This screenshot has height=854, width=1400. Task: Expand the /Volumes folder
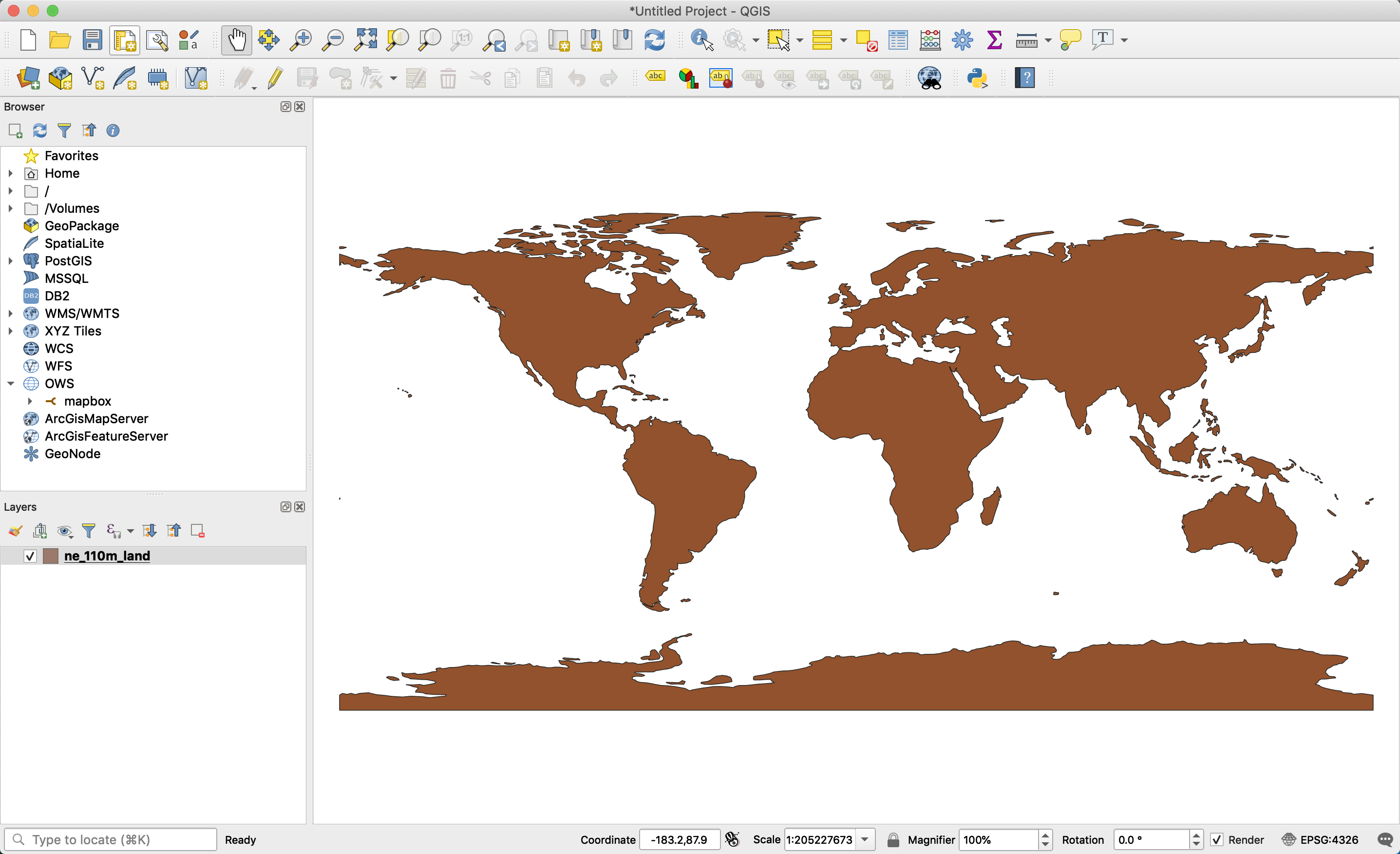click(x=10, y=208)
